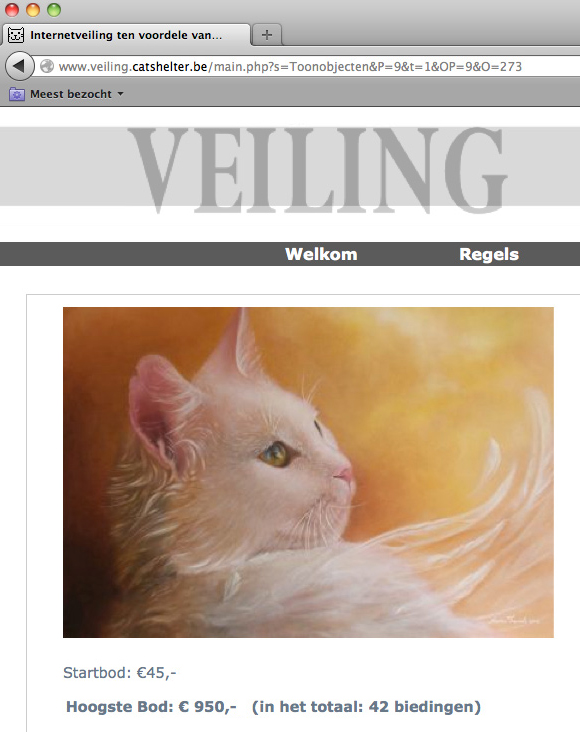Click the globe site identity icon

coord(47,66)
